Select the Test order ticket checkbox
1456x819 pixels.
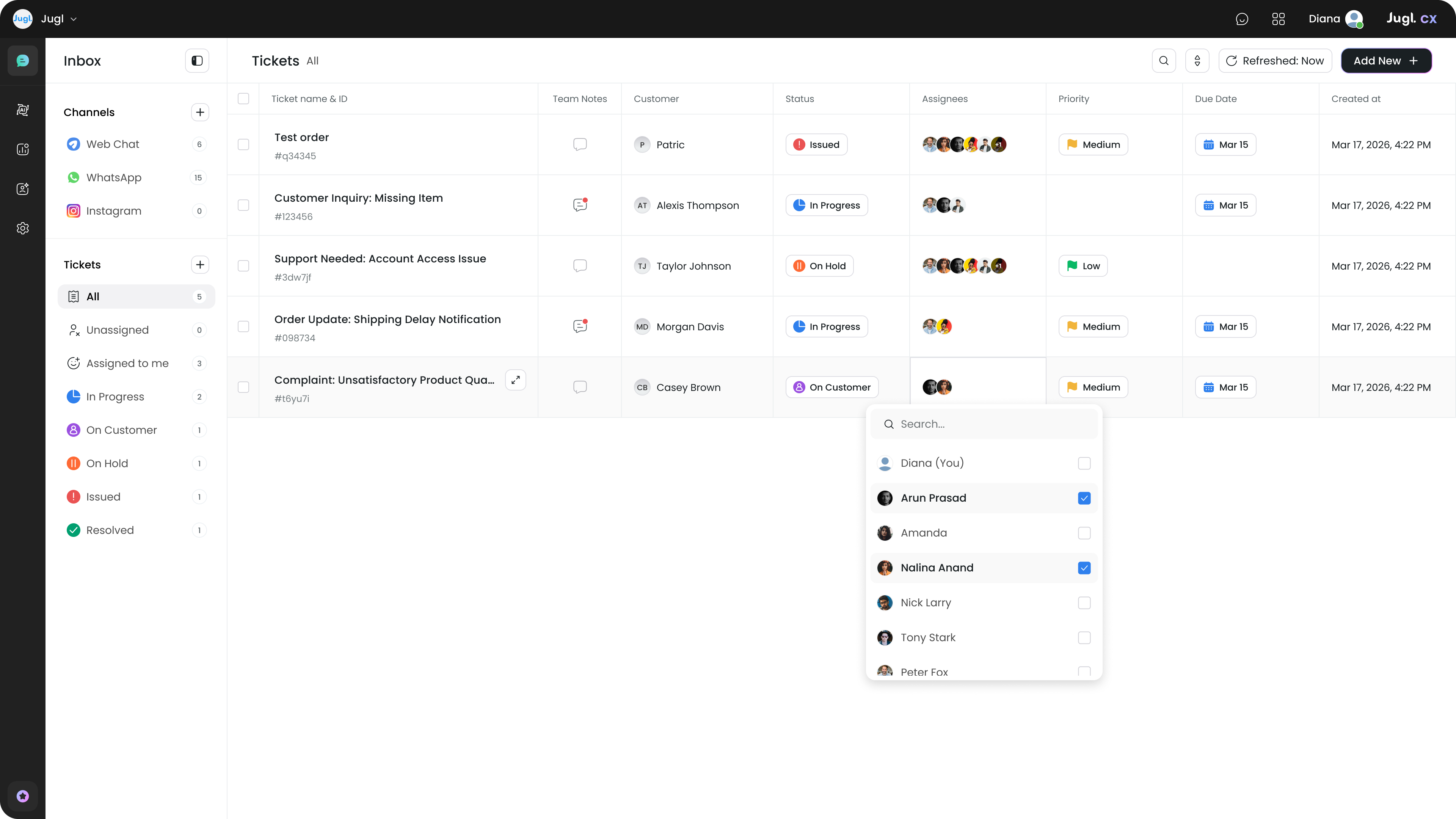(243, 144)
